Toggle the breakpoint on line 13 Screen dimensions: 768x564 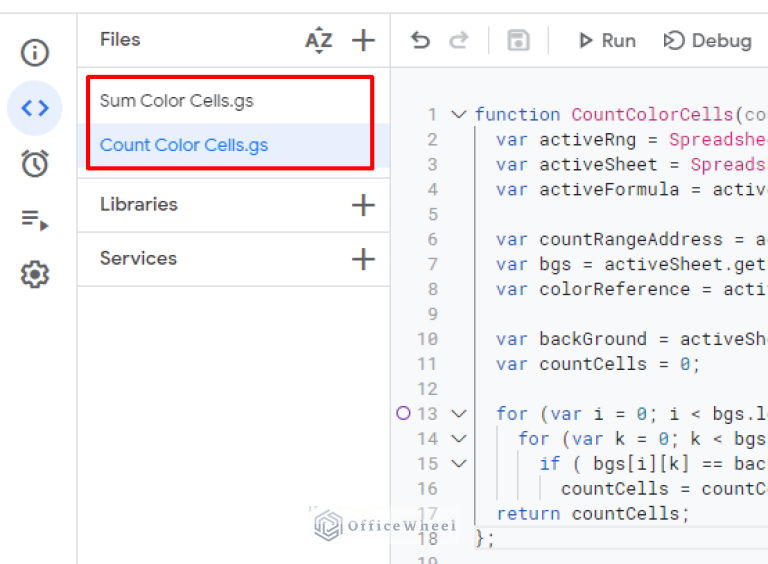coord(403,413)
